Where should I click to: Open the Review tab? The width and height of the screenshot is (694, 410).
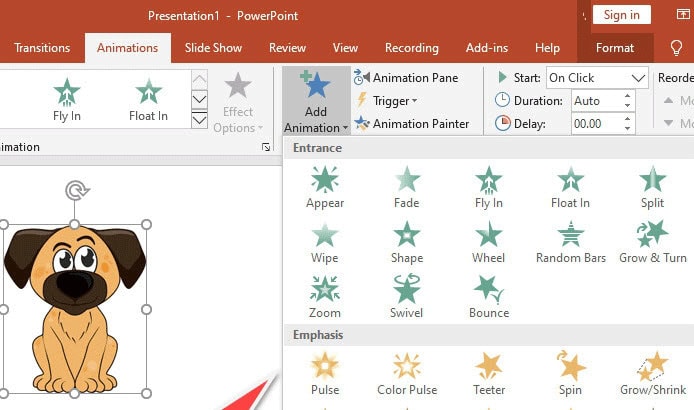pos(288,48)
